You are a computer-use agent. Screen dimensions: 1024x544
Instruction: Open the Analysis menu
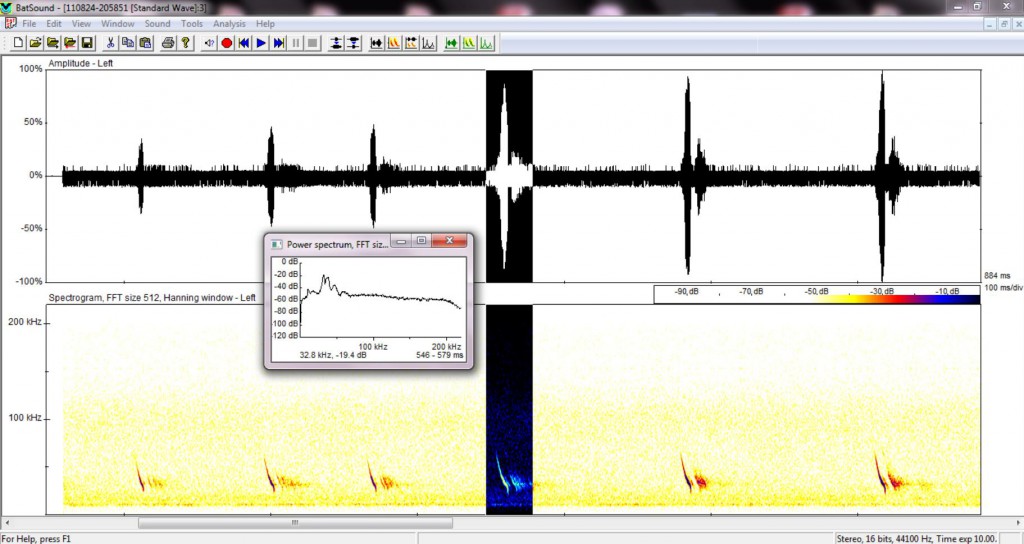coord(229,24)
